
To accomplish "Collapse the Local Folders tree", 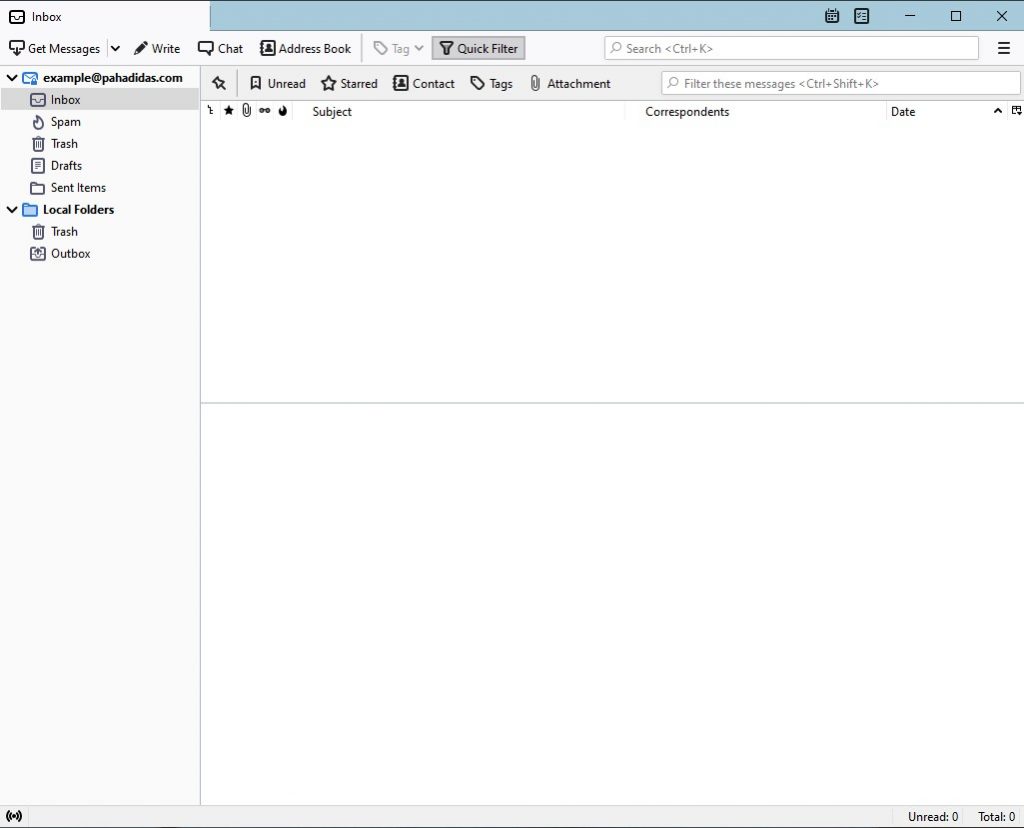I will [x=12, y=210].
